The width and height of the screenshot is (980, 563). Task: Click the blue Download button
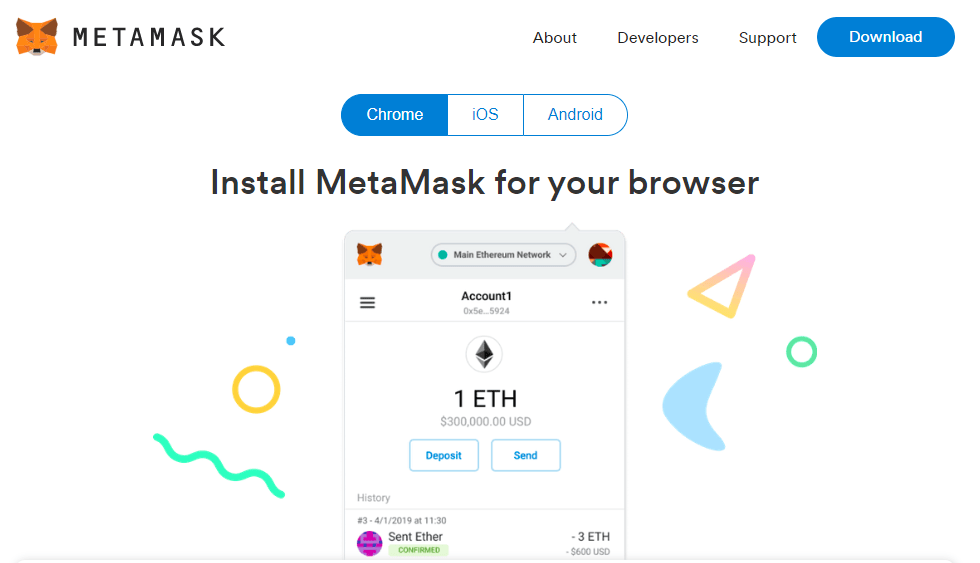tap(886, 37)
